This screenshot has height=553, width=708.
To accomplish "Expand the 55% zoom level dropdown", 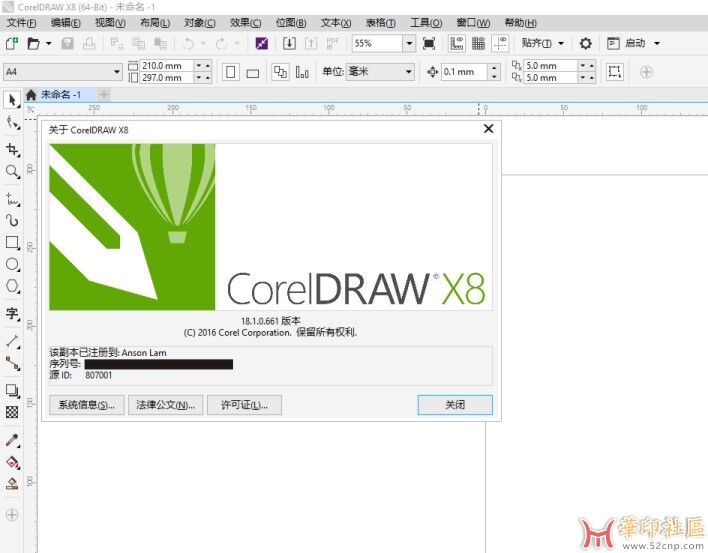I will click(409, 43).
